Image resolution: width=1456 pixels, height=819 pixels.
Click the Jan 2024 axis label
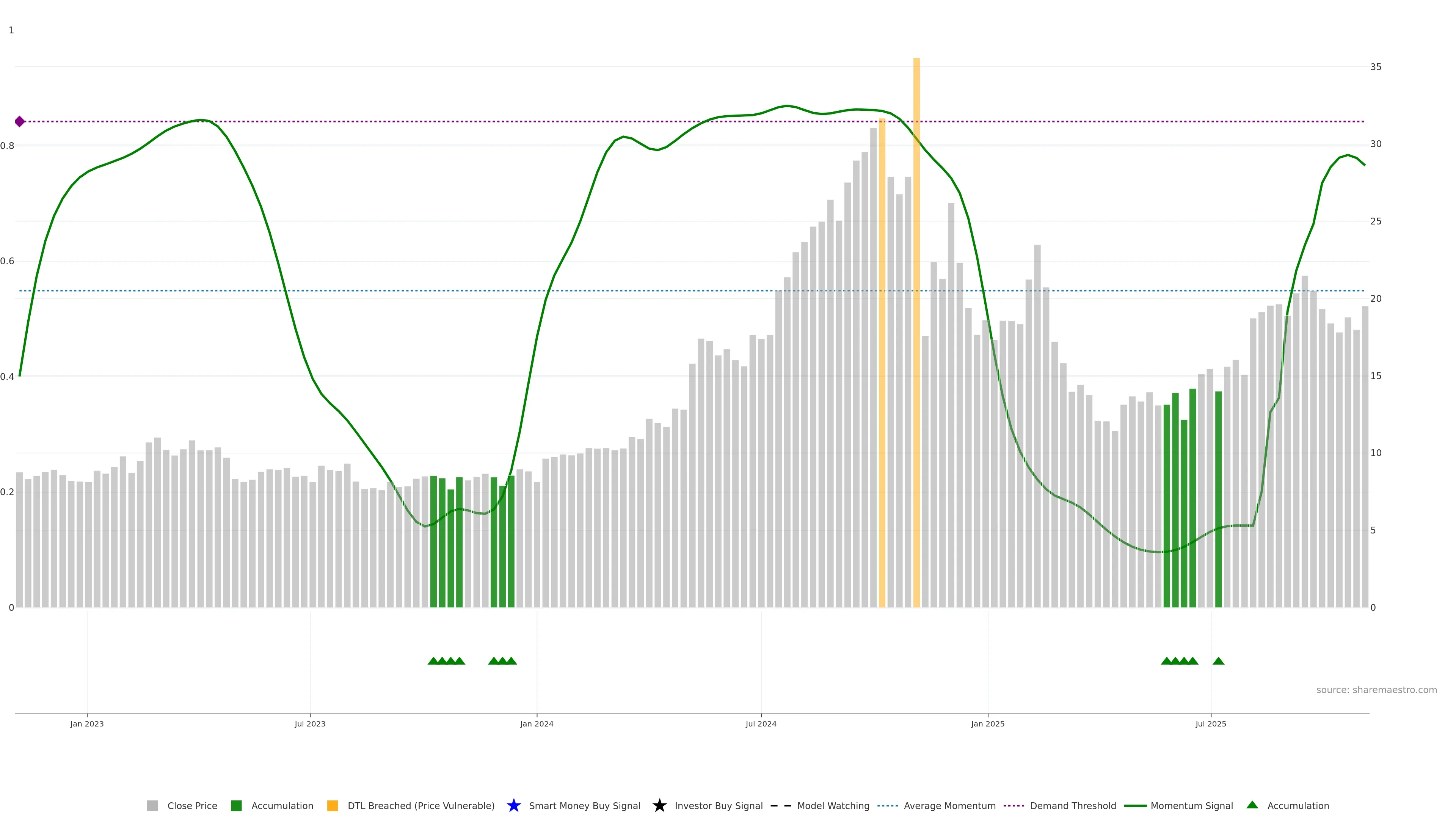pyautogui.click(x=537, y=723)
